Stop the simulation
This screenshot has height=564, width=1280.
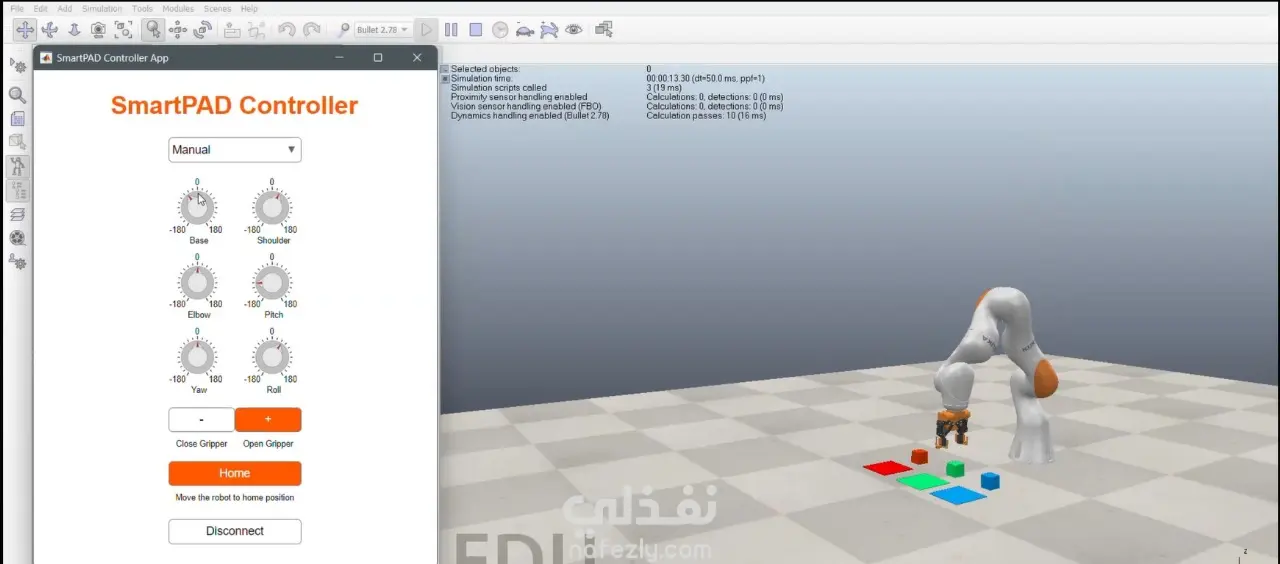[476, 30]
